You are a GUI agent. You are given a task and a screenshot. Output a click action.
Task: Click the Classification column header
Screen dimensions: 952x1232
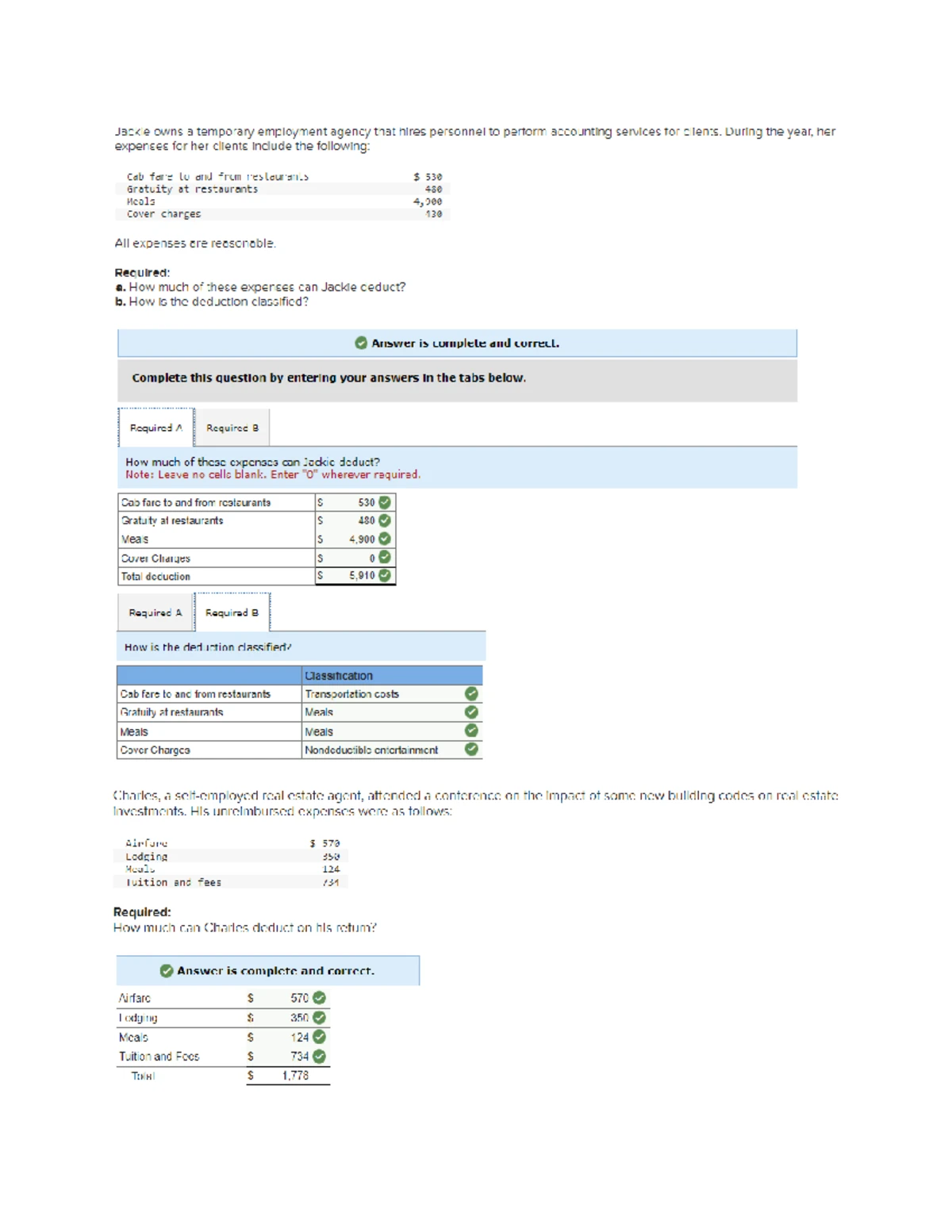click(391, 676)
